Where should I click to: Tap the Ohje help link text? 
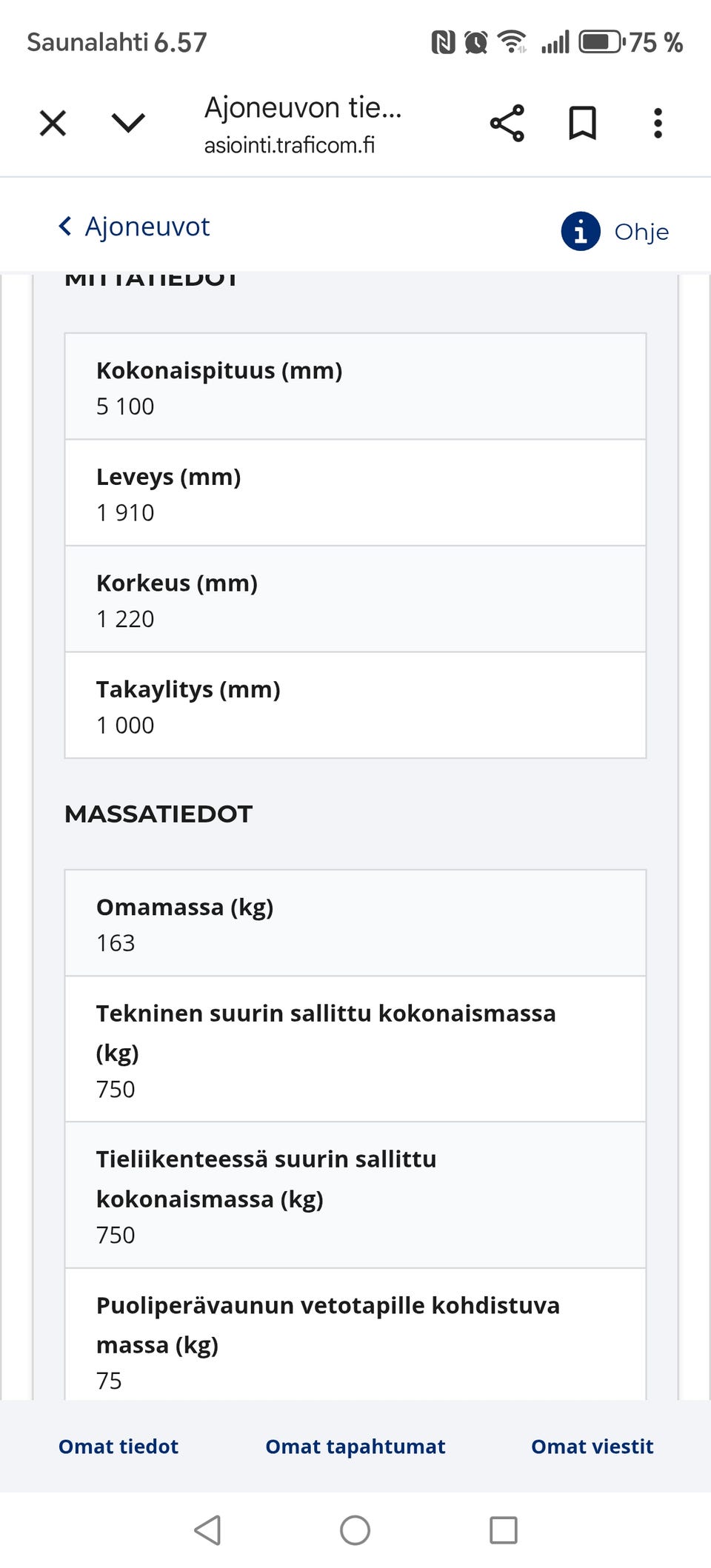pos(641,232)
